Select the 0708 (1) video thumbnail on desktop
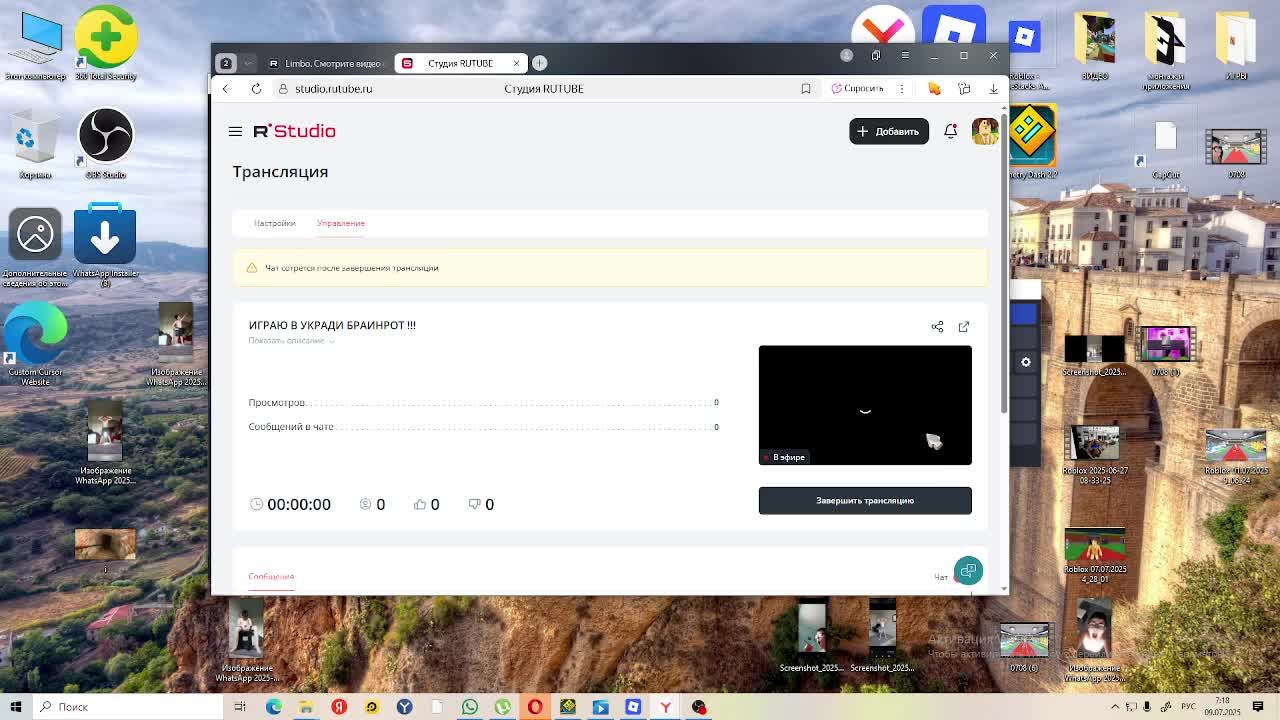This screenshot has height=720, width=1280. click(1166, 350)
